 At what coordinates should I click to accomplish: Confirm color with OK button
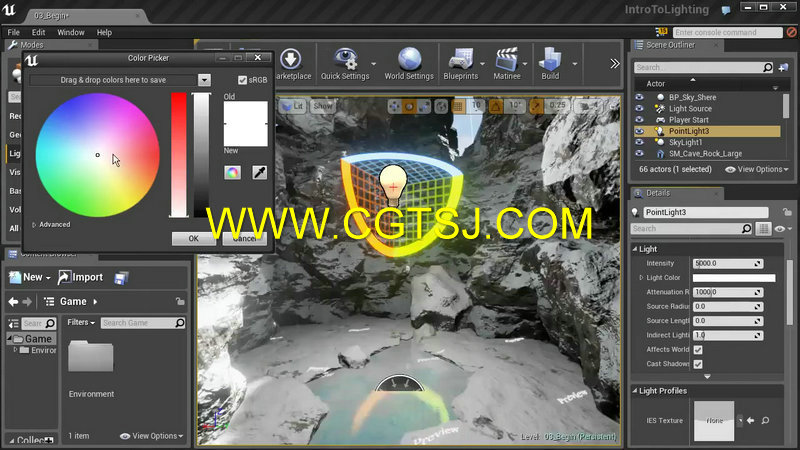point(193,238)
